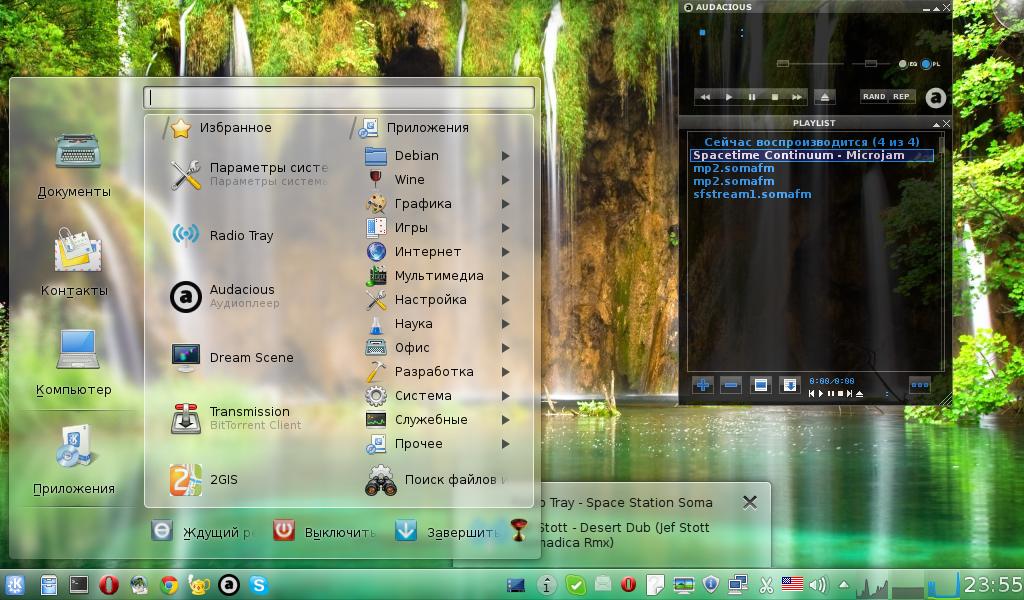Click the Opera icon in the taskbar
Viewport: 1024px width, 600px height.
[109, 585]
